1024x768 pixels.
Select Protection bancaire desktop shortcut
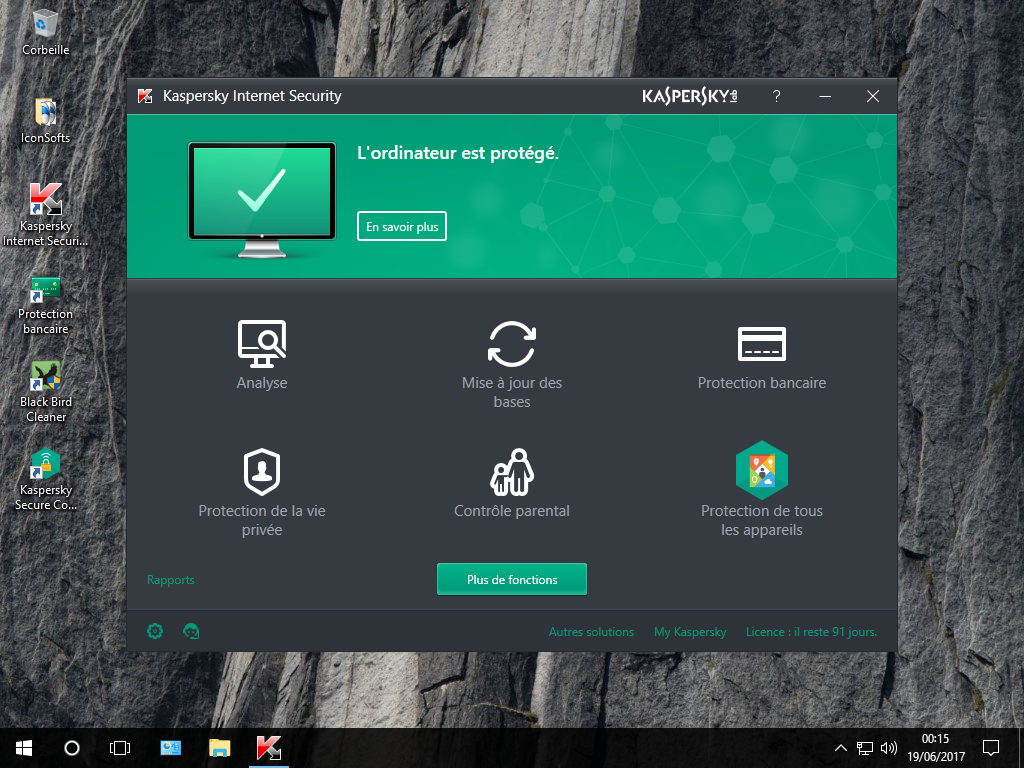click(x=46, y=306)
